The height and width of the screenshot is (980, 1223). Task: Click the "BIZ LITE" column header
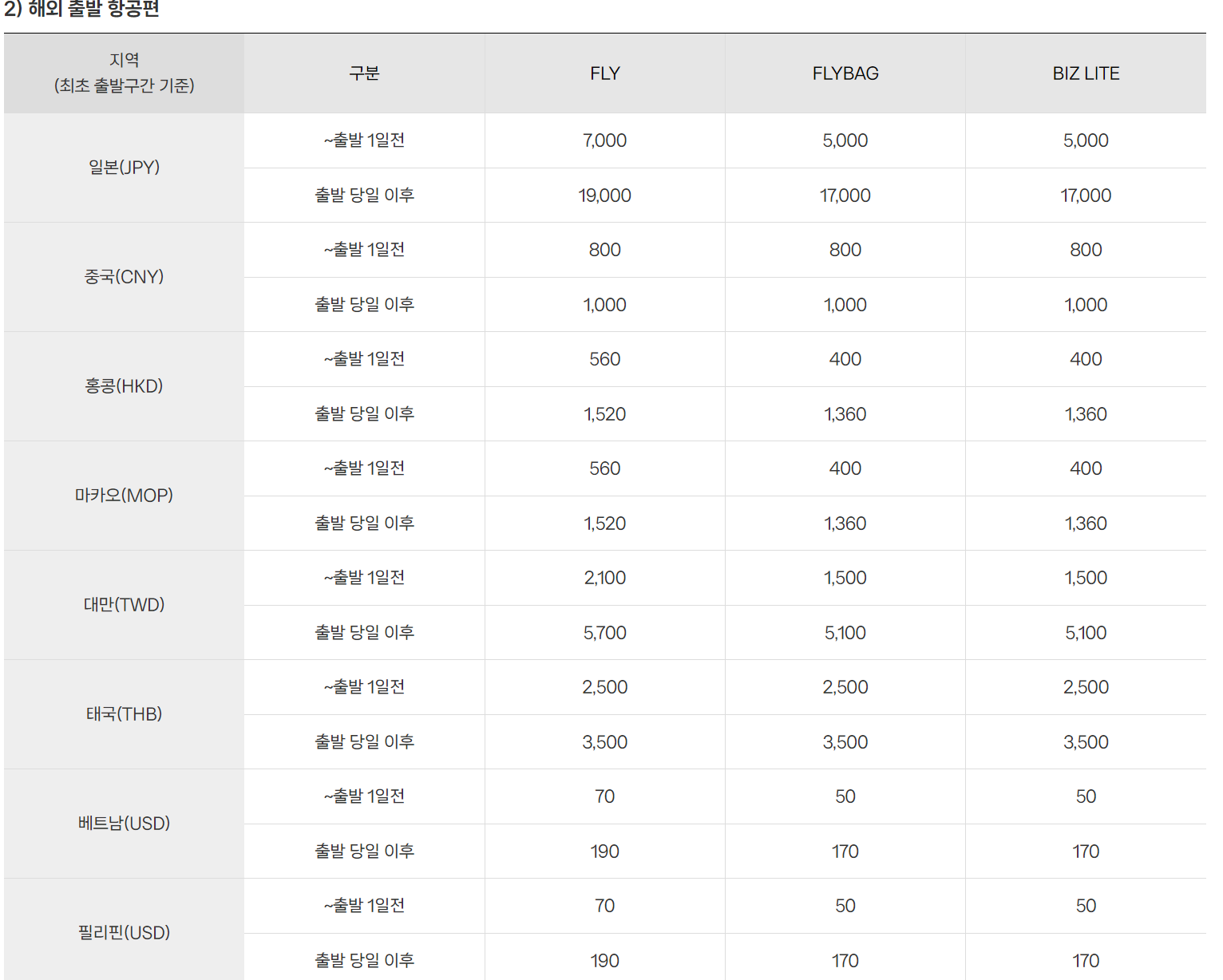click(x=1086, y=73)
